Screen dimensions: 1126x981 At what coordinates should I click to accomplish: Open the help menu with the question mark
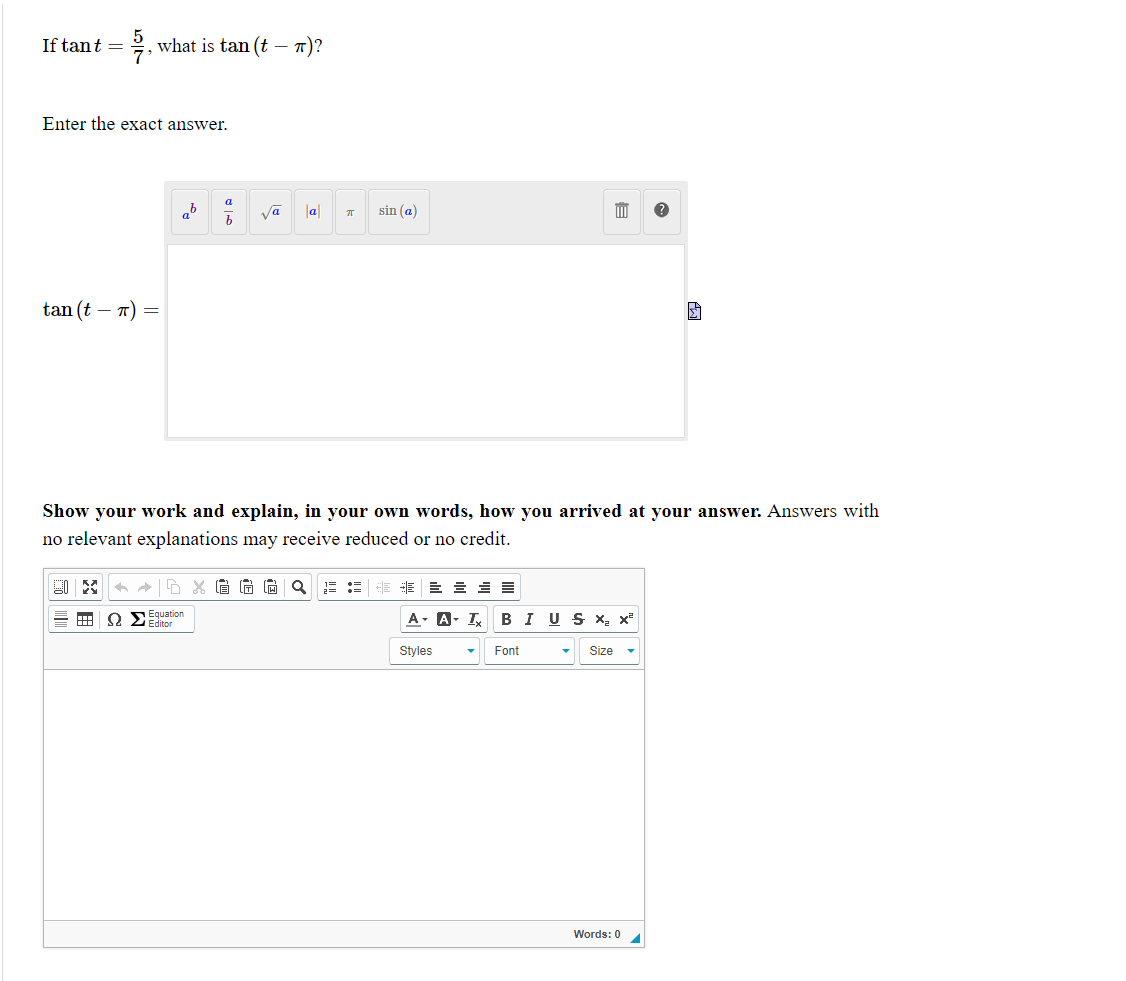[661, 211]
